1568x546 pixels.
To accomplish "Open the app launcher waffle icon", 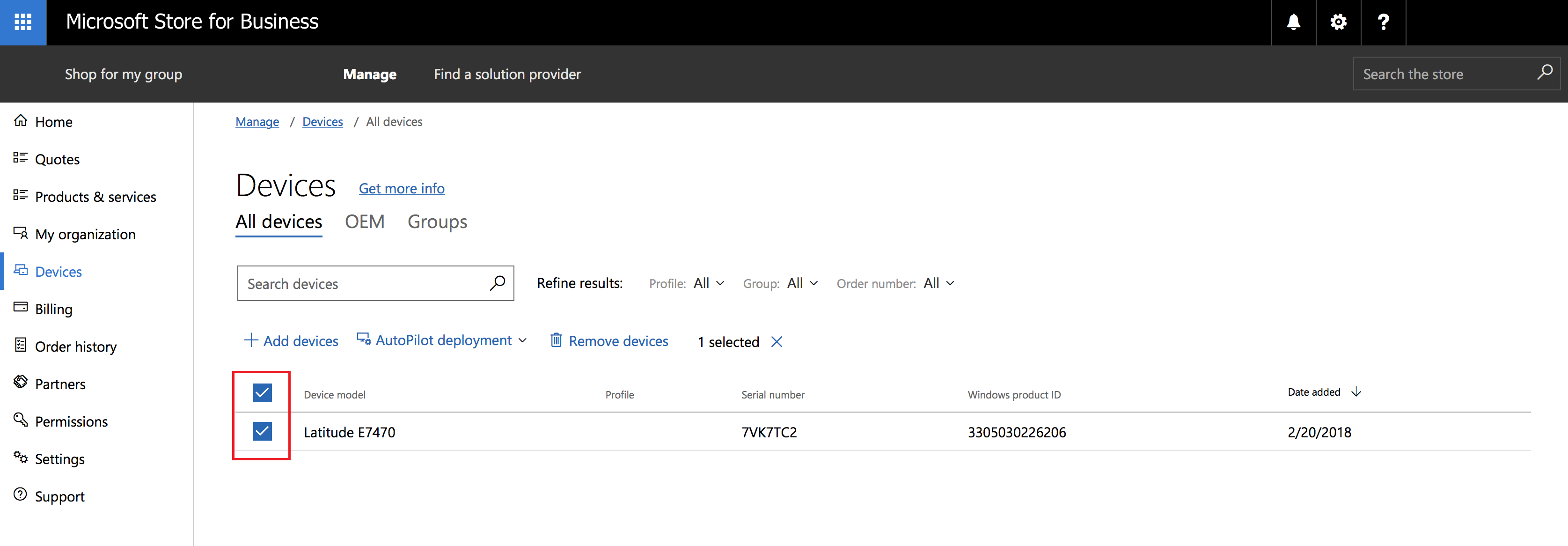I will pos(23,22).
